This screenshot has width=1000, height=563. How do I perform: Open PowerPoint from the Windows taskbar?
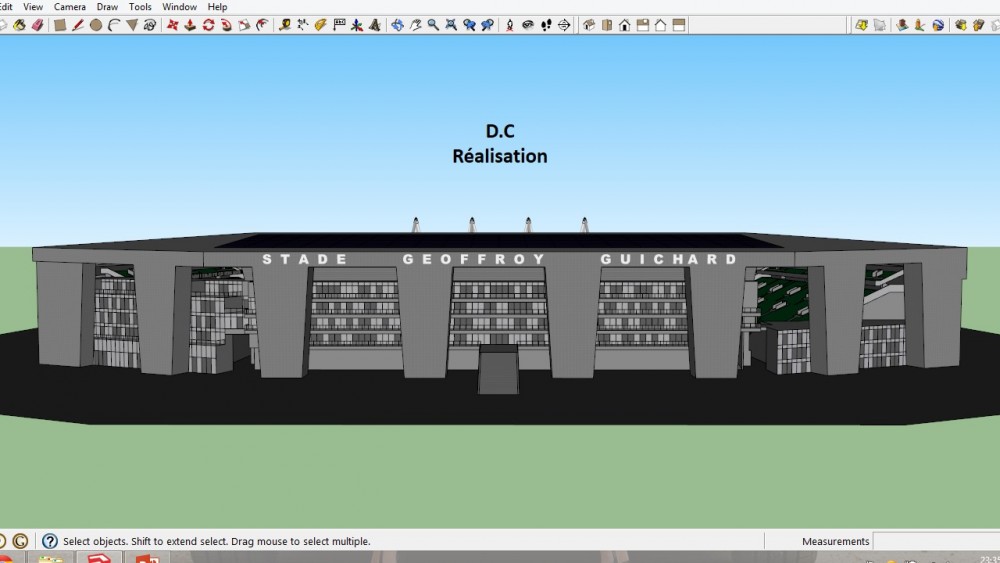click(x=146, y=558)
